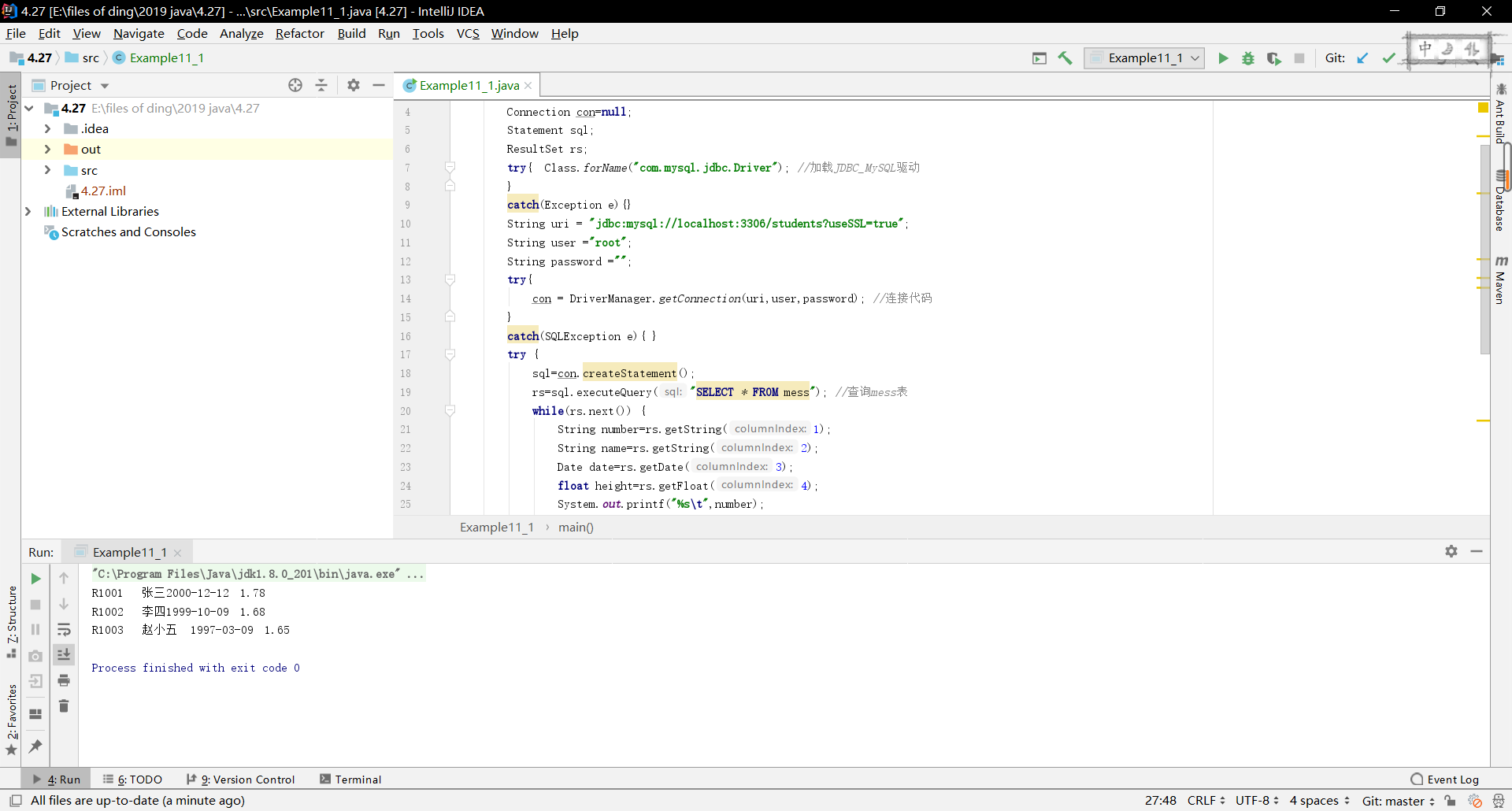Build the project with the hammer icon
This screenshot has width=1512, height=811.
[1065, 58]
